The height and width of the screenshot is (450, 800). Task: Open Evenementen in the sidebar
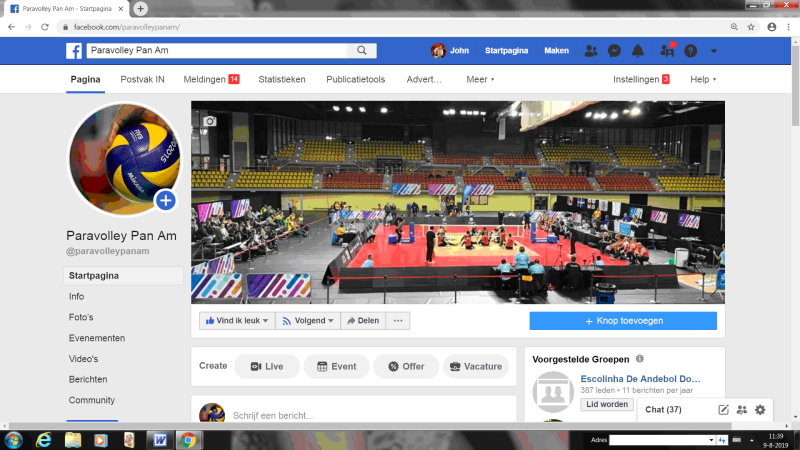click(97, 338)
